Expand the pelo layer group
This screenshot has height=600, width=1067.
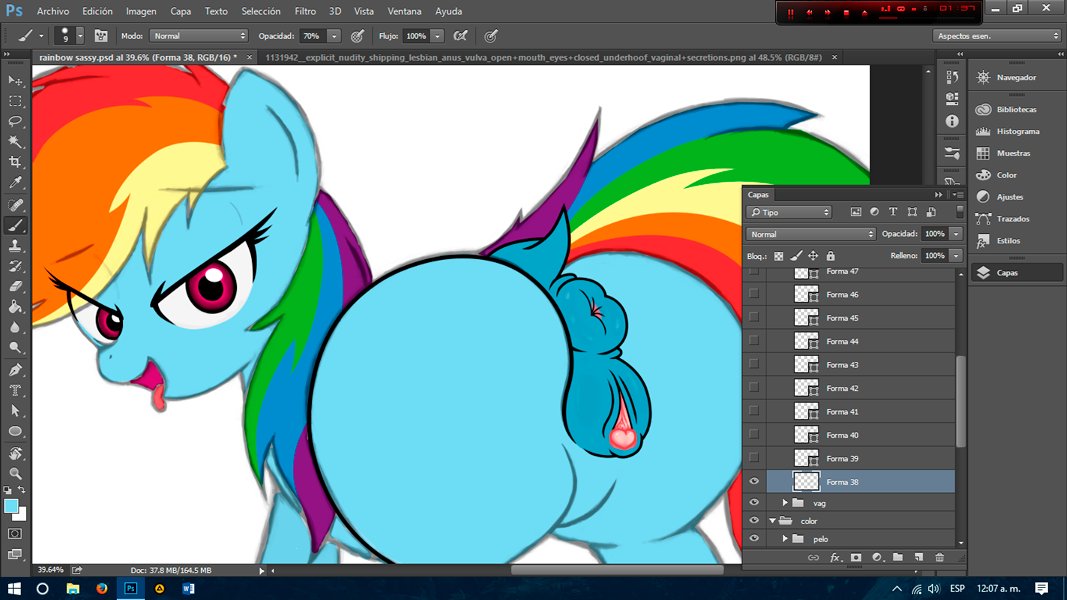pos(785,538)
